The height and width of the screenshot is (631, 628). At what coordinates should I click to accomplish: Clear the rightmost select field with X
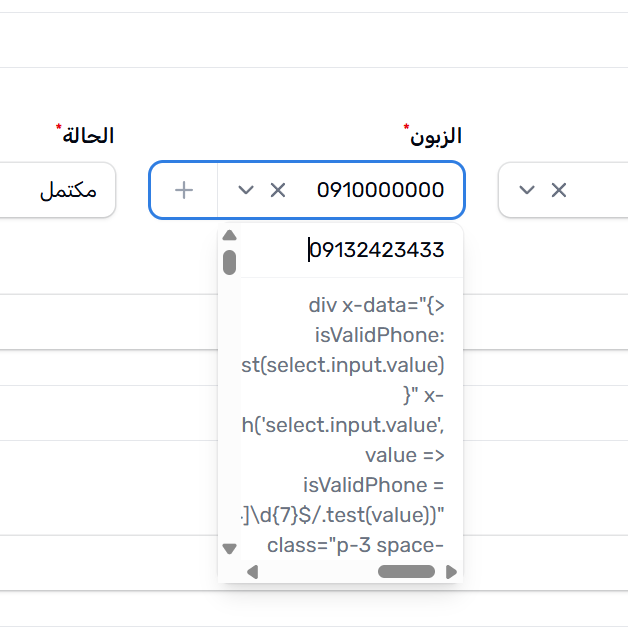pyautogui.click(x=559, y=190)
